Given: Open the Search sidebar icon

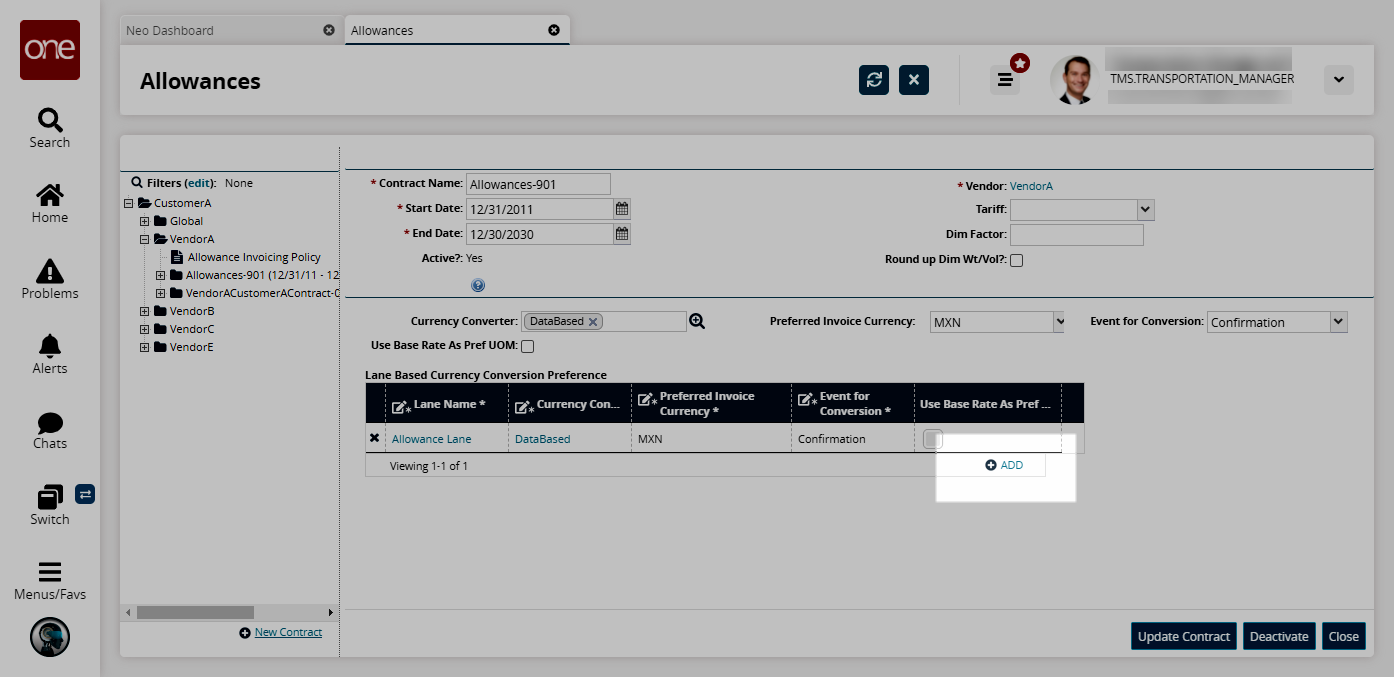Looking at the screenshot, I should (49, 128).
